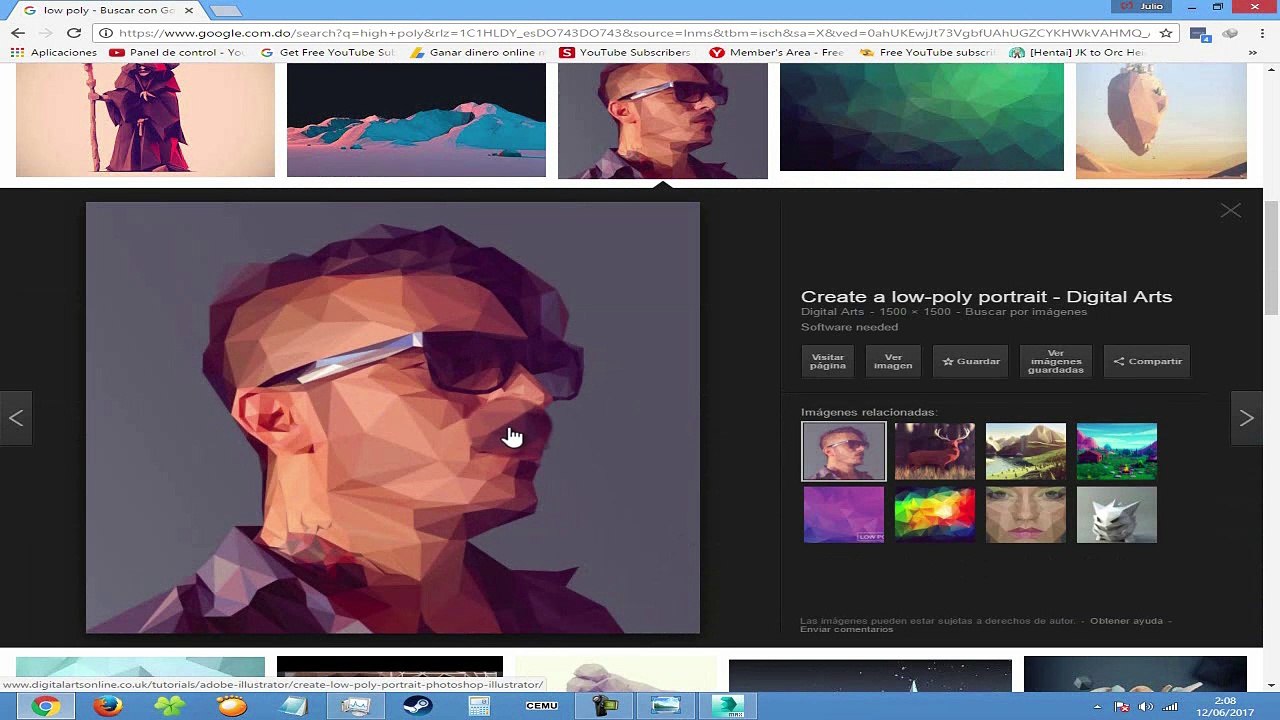Launch Firefox from the taskbar
Screen dimensions: 1280x720
click(x=107, y=706)
